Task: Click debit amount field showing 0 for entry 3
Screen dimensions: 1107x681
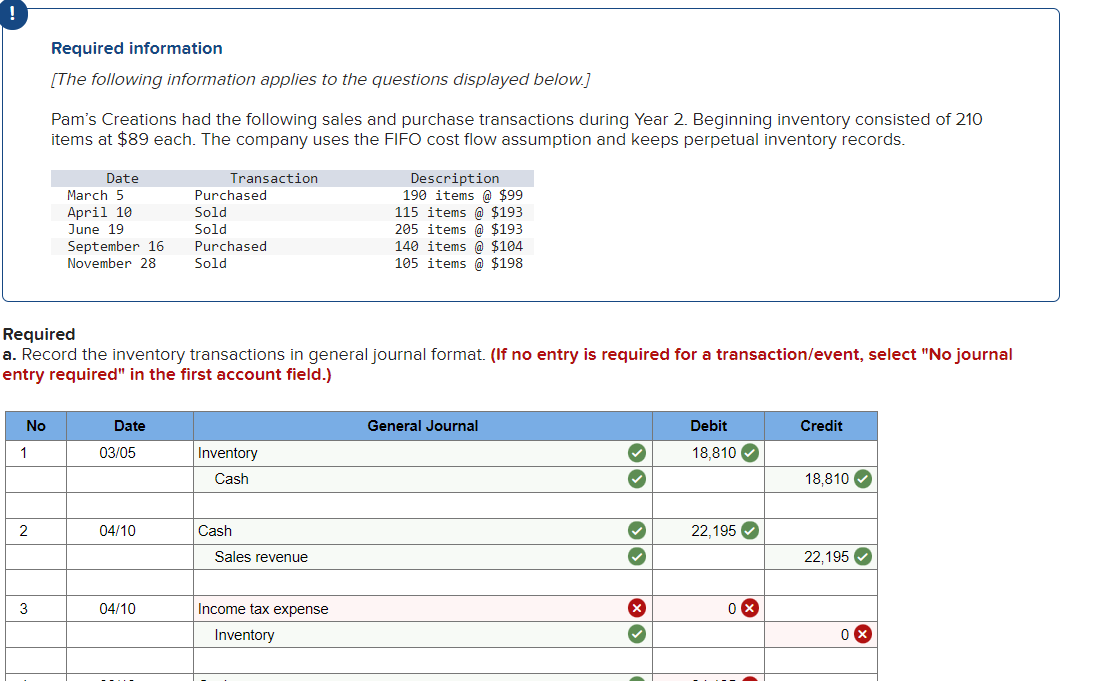Action: 708,608
